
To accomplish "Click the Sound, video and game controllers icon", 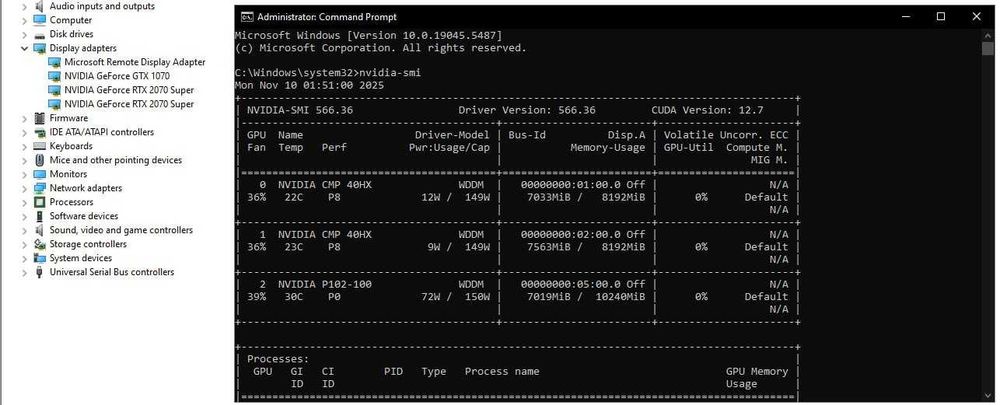I will point(40,230).
